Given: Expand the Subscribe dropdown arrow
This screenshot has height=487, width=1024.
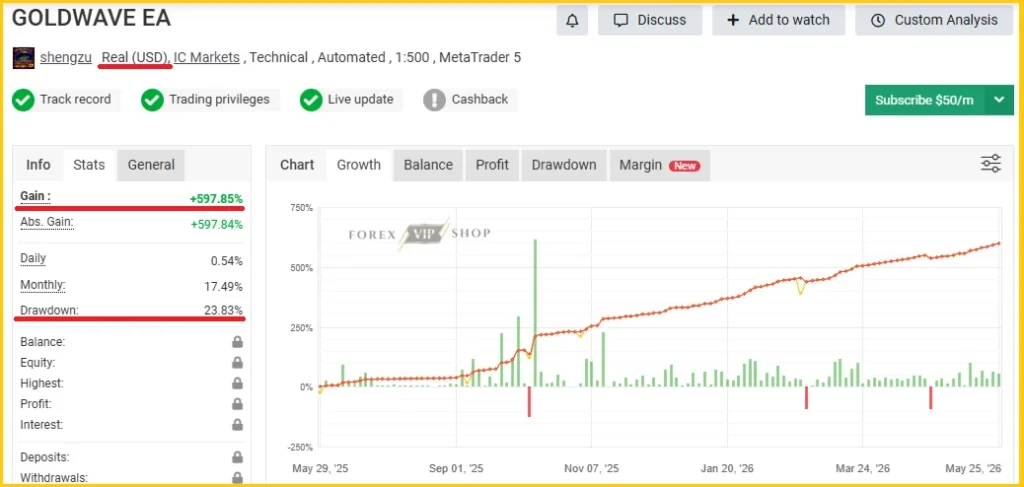Looking at the screenshot, I should [x=999, y=100].
